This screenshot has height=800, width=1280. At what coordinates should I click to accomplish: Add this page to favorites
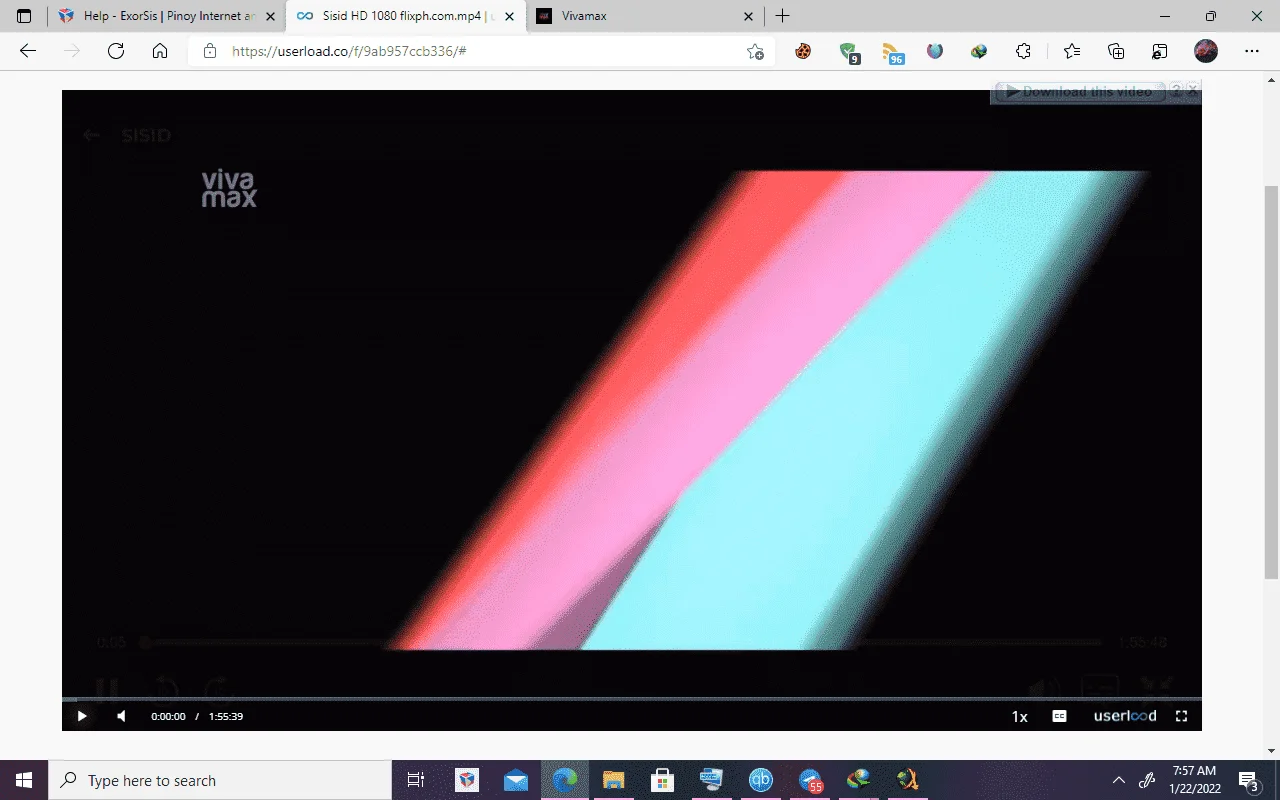click(755, 51)
